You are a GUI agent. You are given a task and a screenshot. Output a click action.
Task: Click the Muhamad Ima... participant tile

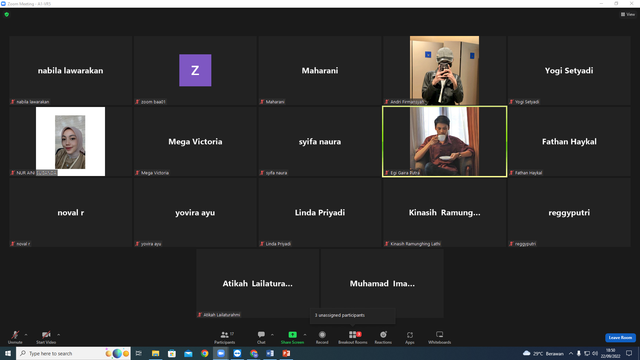click(x=382, y=283)
